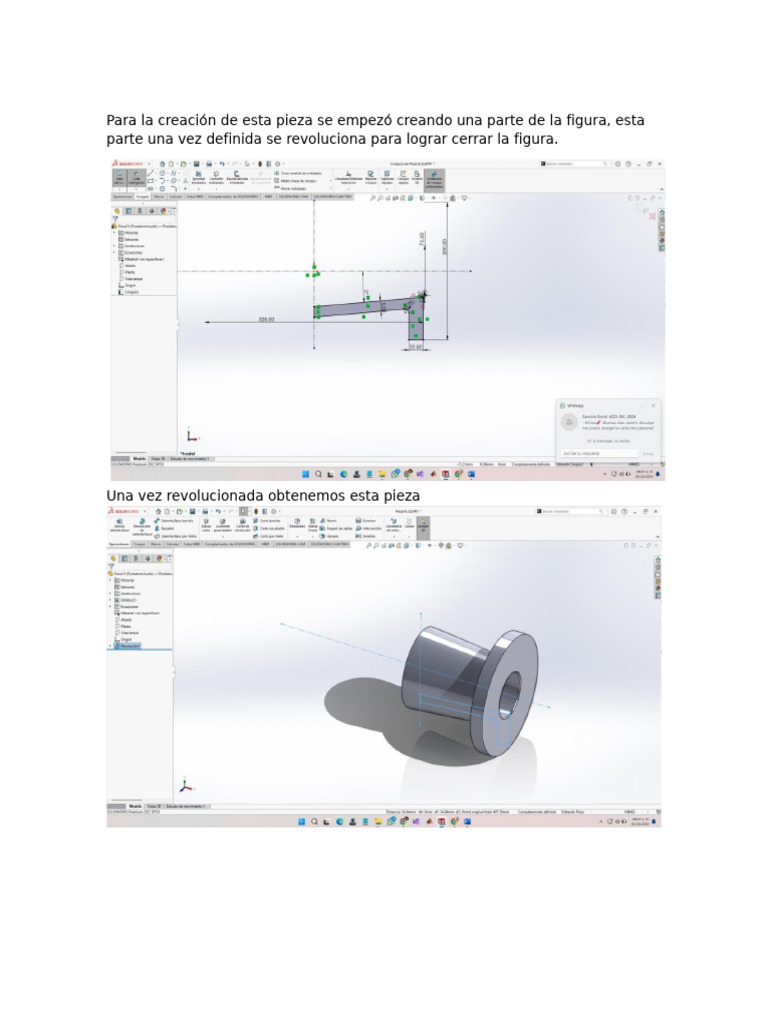768x1024 pixels.
Task: Click Saliente/Base barrido command
Action: (x=175, y=520)
